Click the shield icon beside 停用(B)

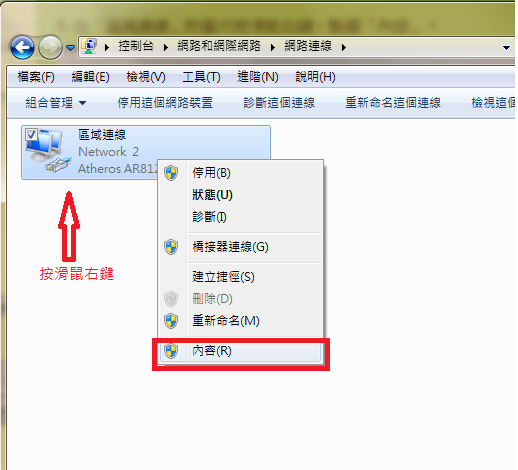click(x=171, y=173)
